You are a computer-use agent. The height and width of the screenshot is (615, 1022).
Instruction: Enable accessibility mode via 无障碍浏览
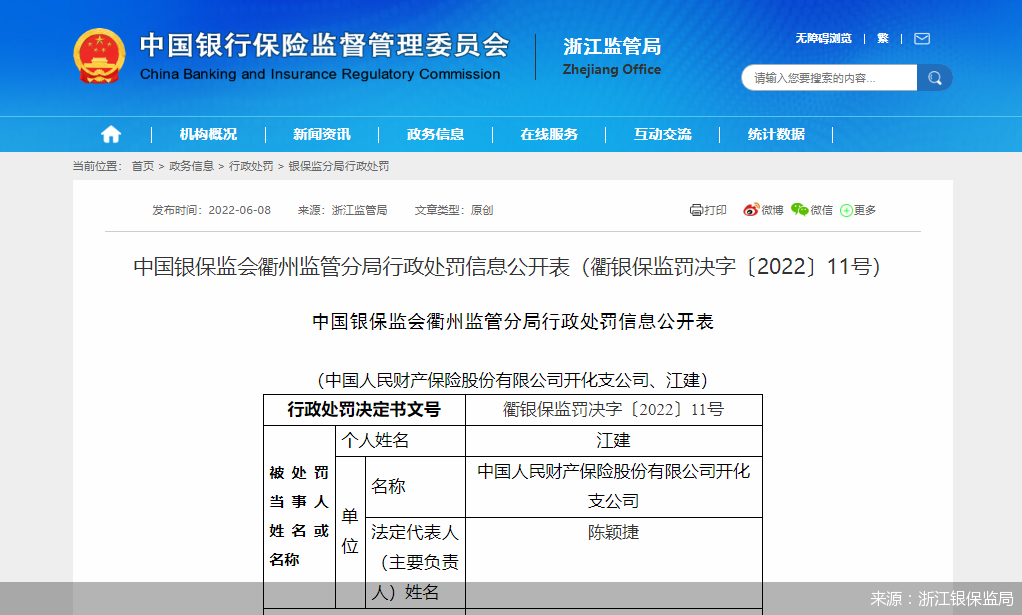pos(822,38)
